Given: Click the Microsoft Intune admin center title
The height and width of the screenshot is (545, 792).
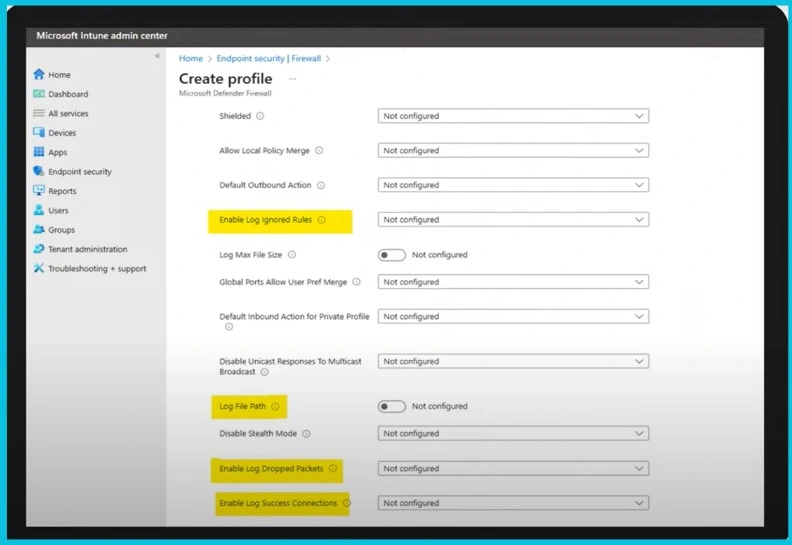Looking at the screenshot, I should coord(102,36).
